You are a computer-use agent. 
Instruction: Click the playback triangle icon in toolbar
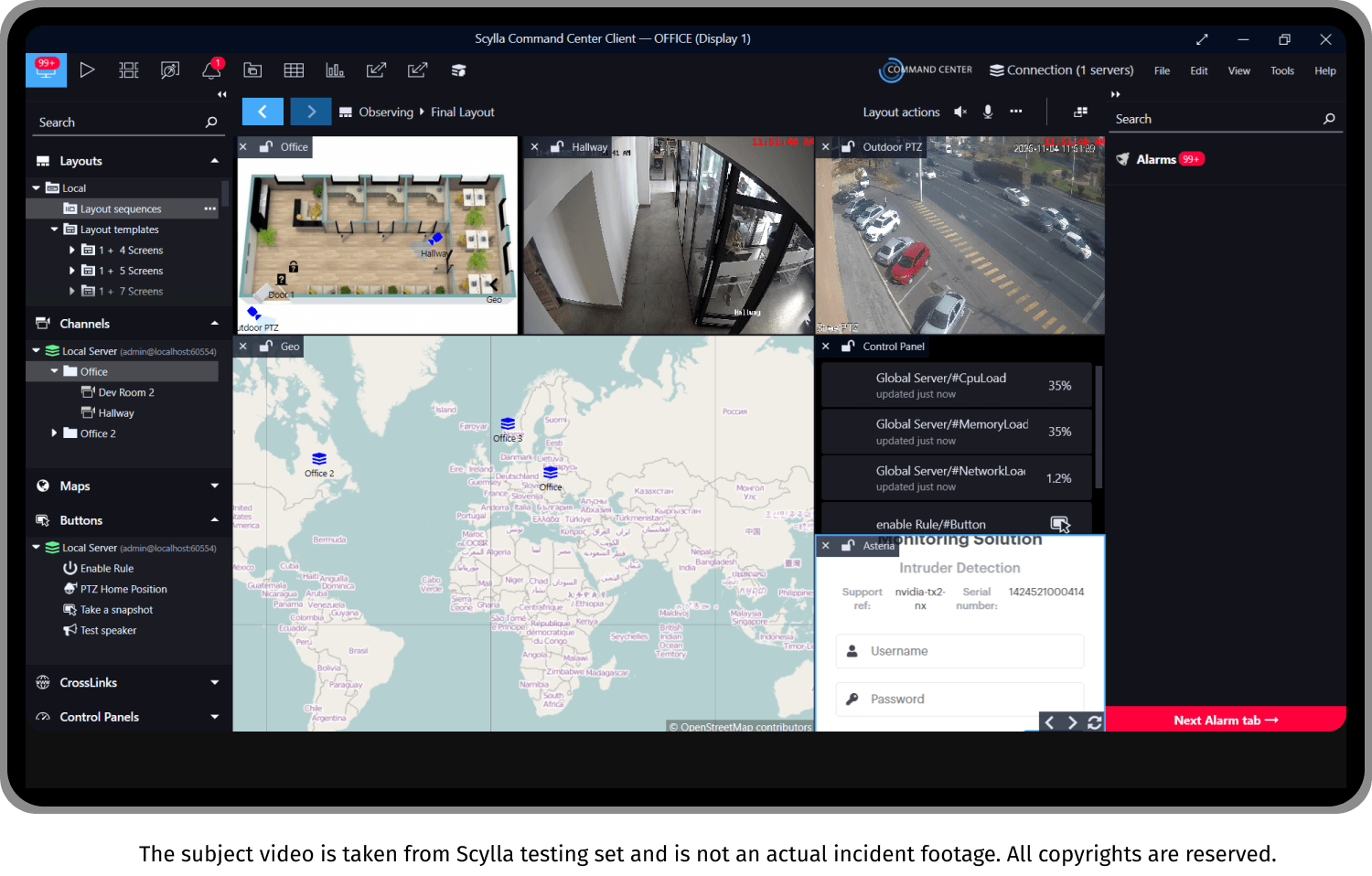click(87, 70)
